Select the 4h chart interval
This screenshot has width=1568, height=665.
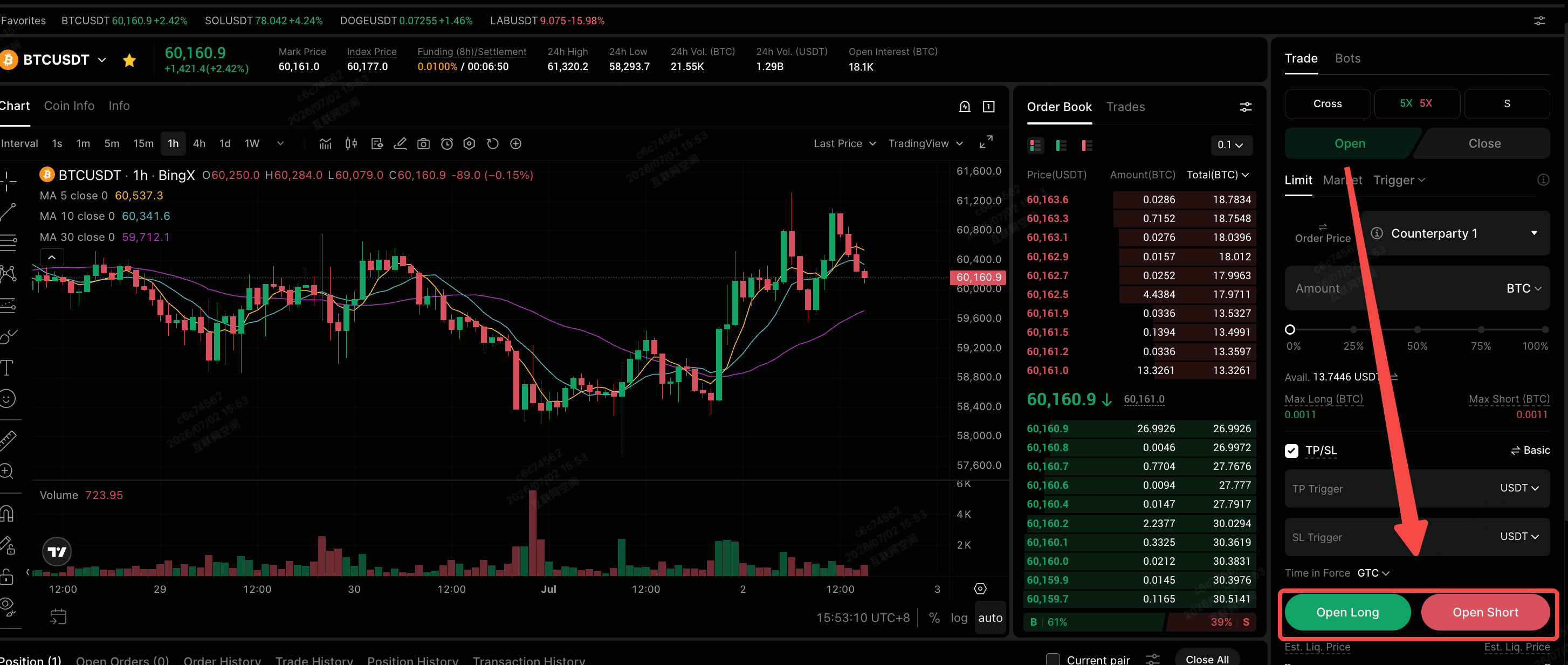click(199, 143)
